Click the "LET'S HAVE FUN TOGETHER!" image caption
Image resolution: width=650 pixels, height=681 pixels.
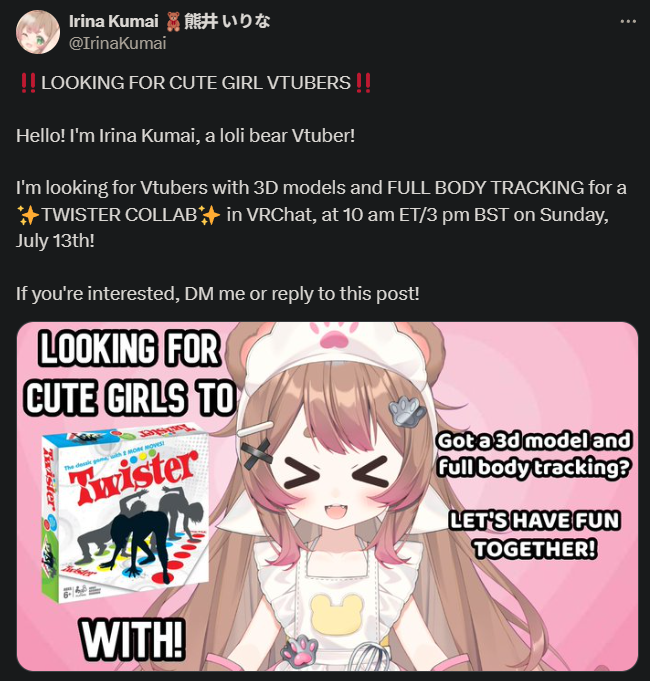coord(534,535)
